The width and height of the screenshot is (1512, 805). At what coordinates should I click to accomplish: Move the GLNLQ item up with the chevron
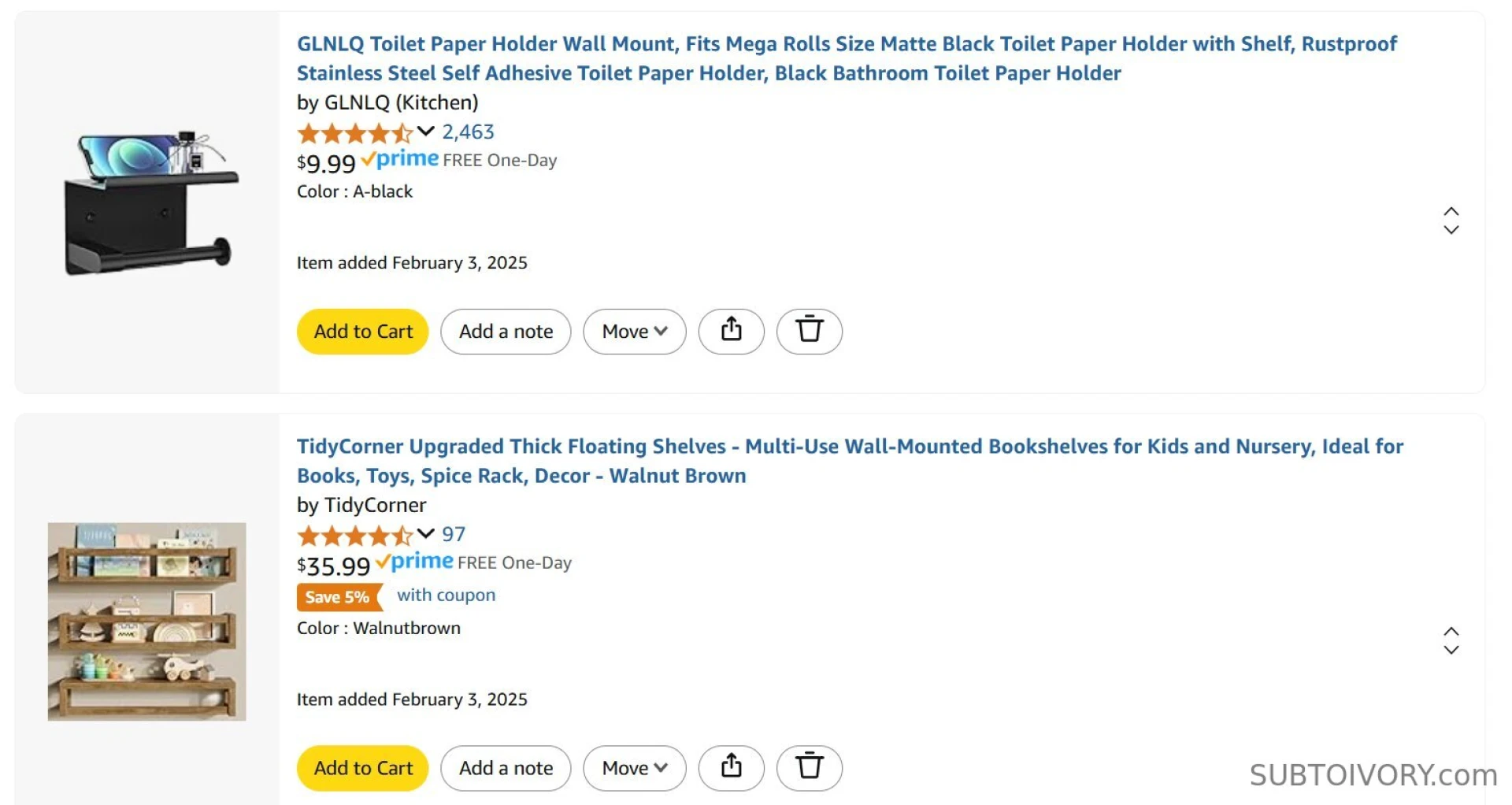(1452, 211)
